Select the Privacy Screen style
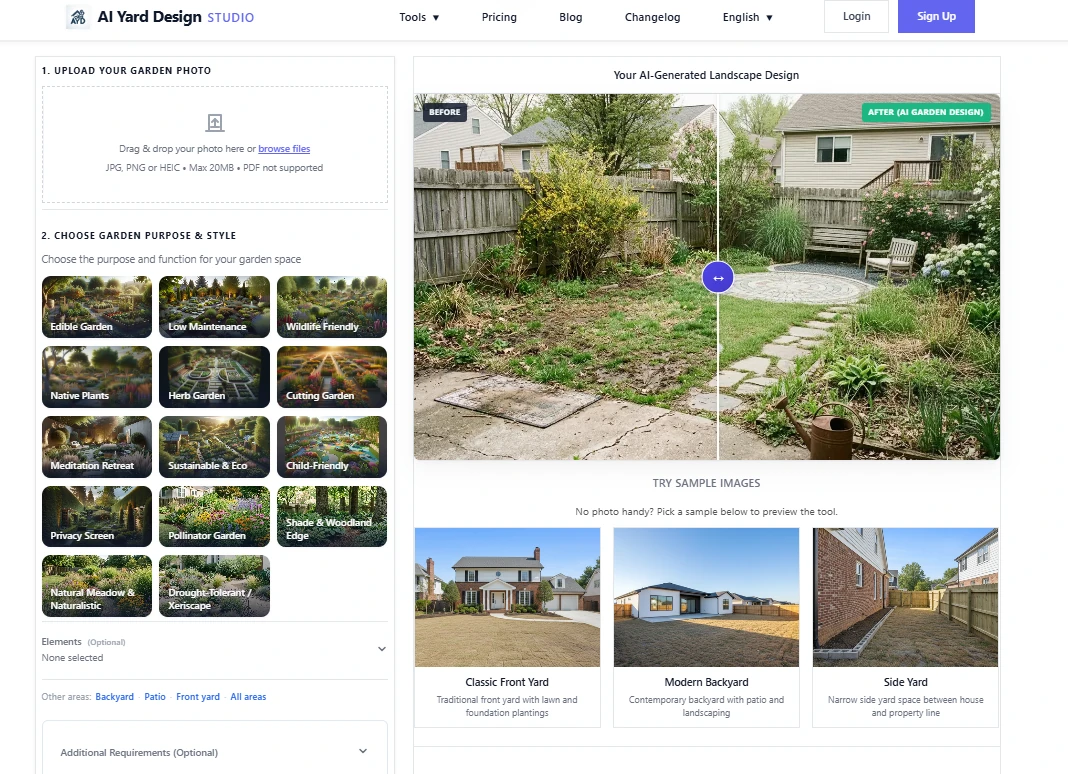The width and height of the screenshot is (1068, 774). click(x=97, y=516)
